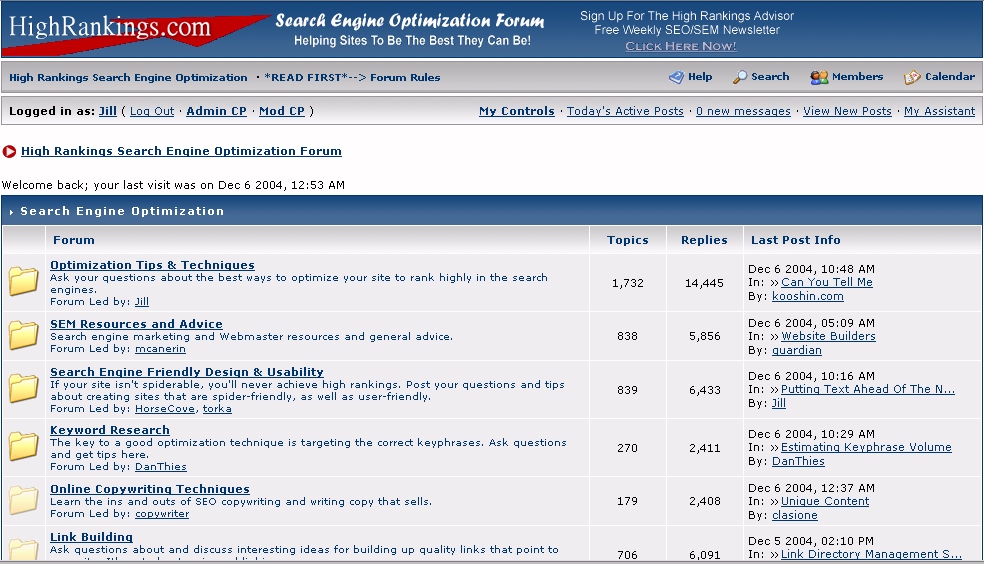Screen dimensions: 984x564
Task: Open last post 'Putting Text Ahead Of The N...'
Action: click(868, 390)
